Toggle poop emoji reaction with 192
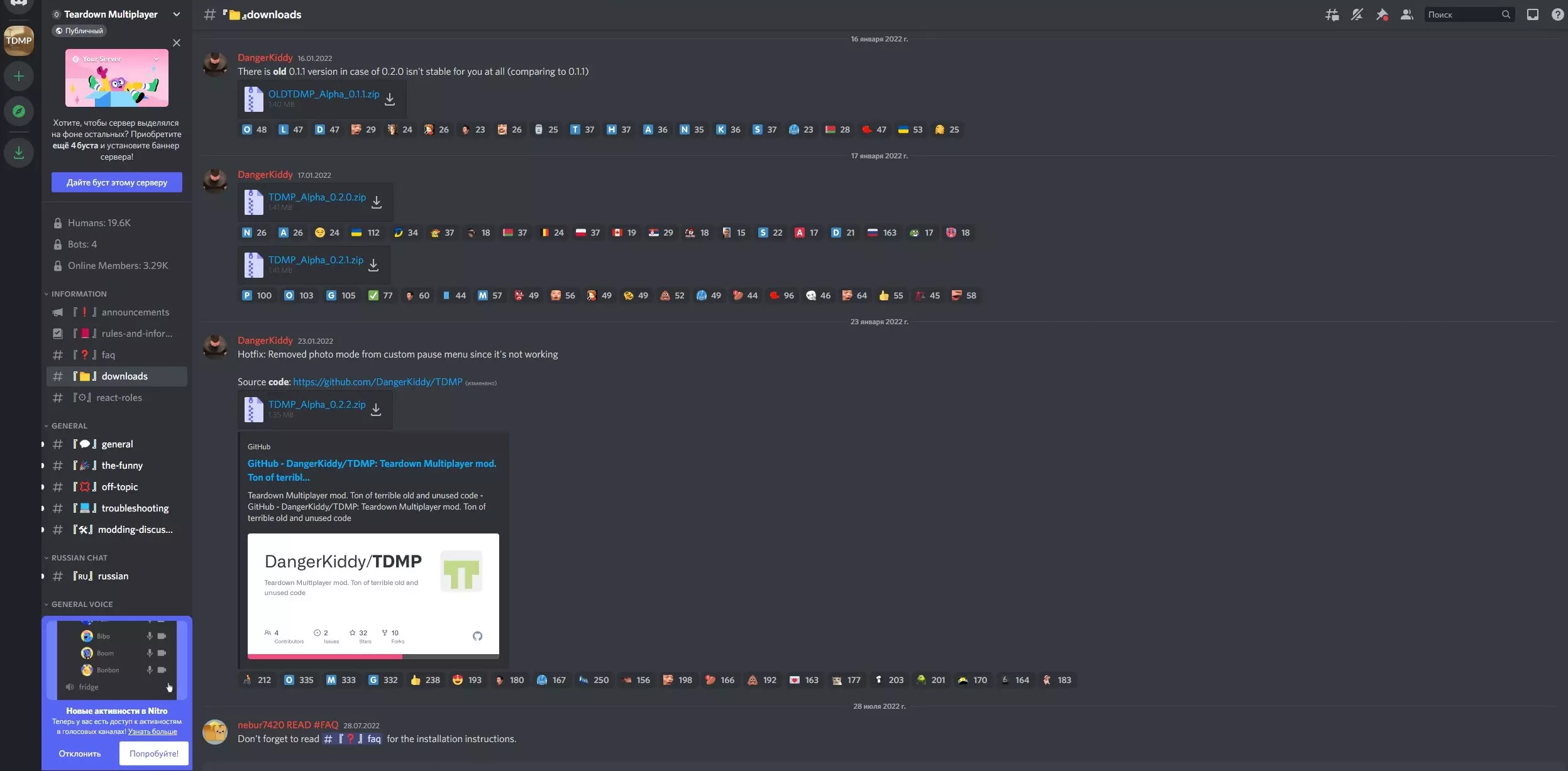The image size is (1568, 771). [761, 680]
